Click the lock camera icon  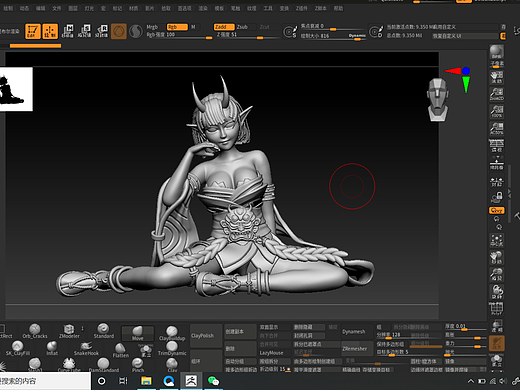(496, 197)
